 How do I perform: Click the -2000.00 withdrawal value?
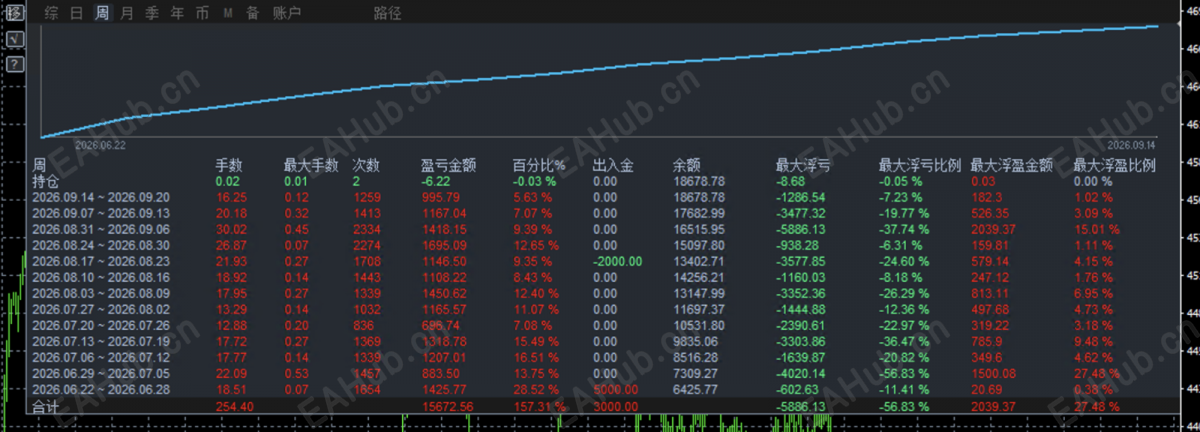coord(617,260)
